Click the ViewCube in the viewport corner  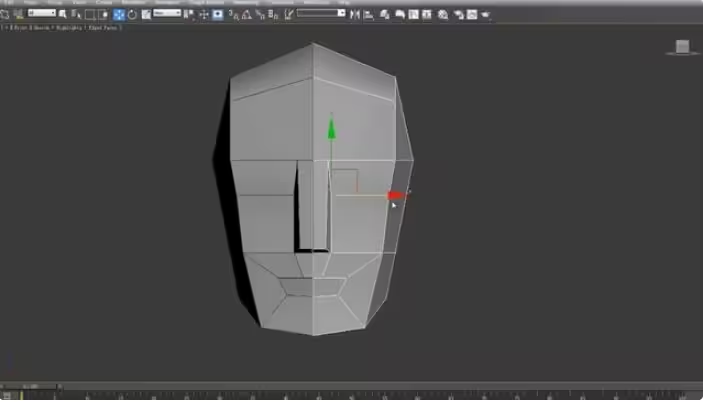682,47
